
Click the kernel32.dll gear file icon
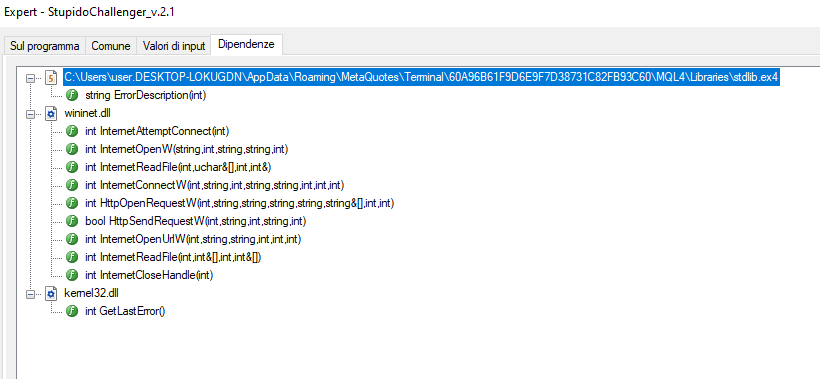[51, 294]
